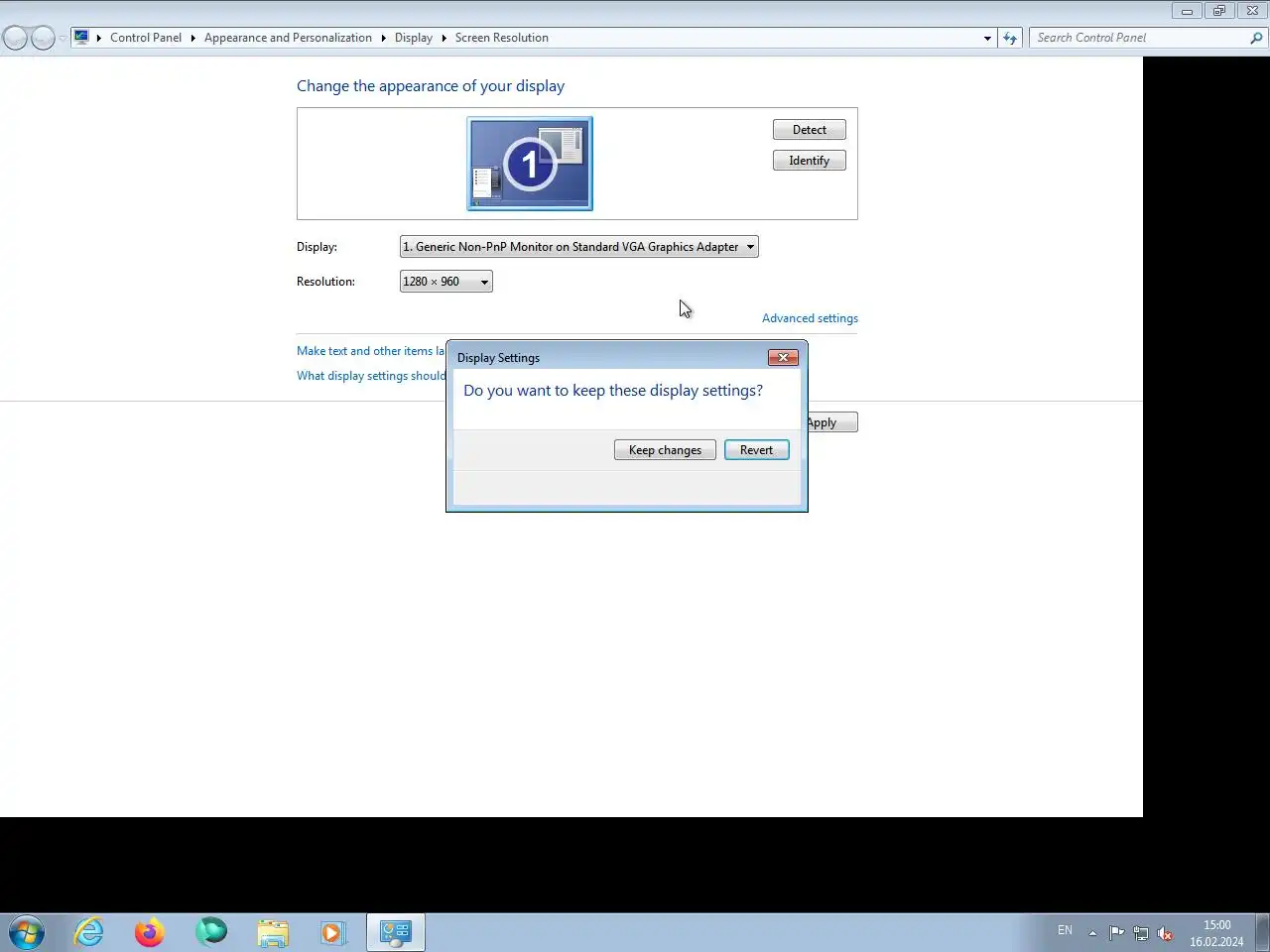Open the green globe browser taskbar icon
1270x952 pixels.
[211, 932]
